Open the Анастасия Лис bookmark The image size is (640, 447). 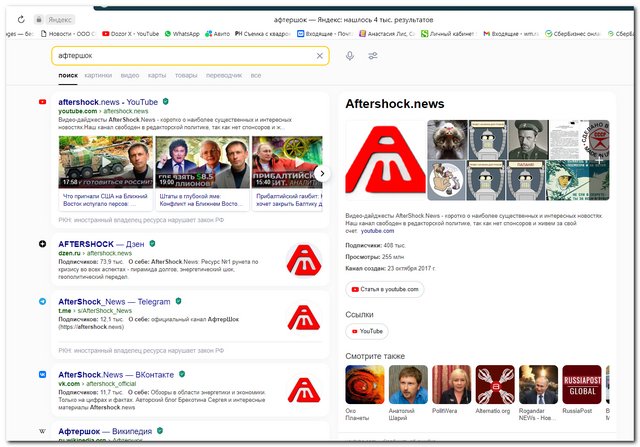(x=387, y=34)
